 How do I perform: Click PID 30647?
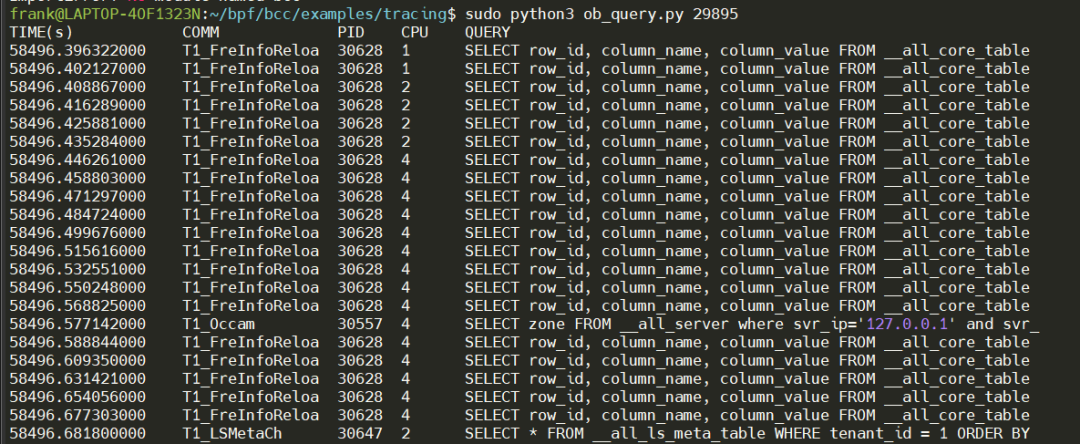360,434
